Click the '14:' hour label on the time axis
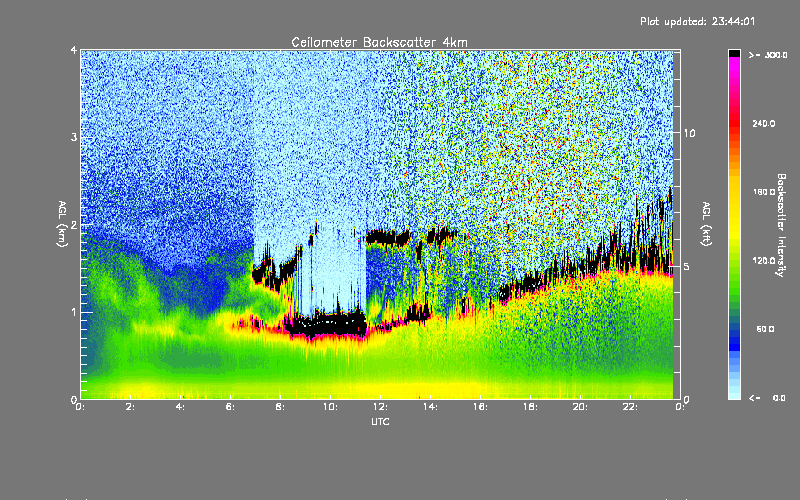This screenshot has height=500, width=800. click(x=430, y=407)
